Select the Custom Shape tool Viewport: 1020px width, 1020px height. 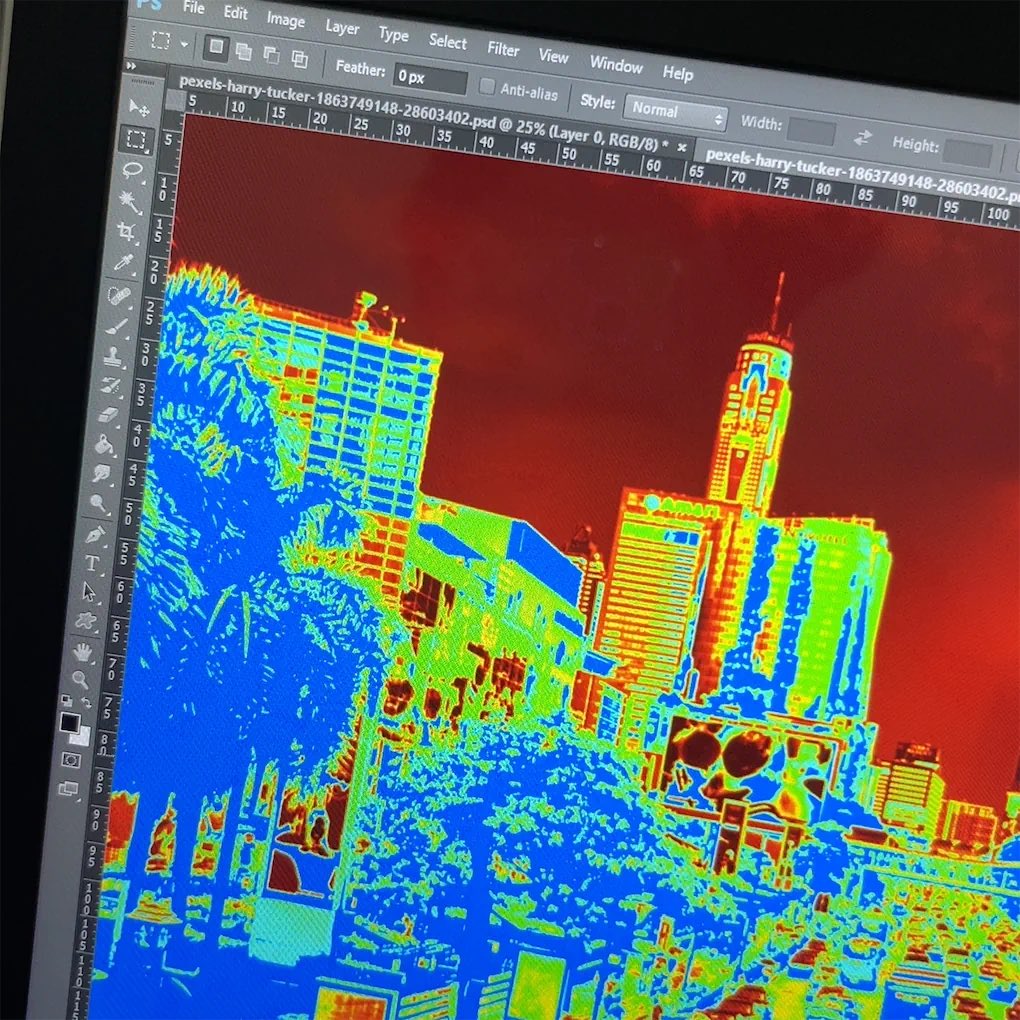(x=86, y=621)
